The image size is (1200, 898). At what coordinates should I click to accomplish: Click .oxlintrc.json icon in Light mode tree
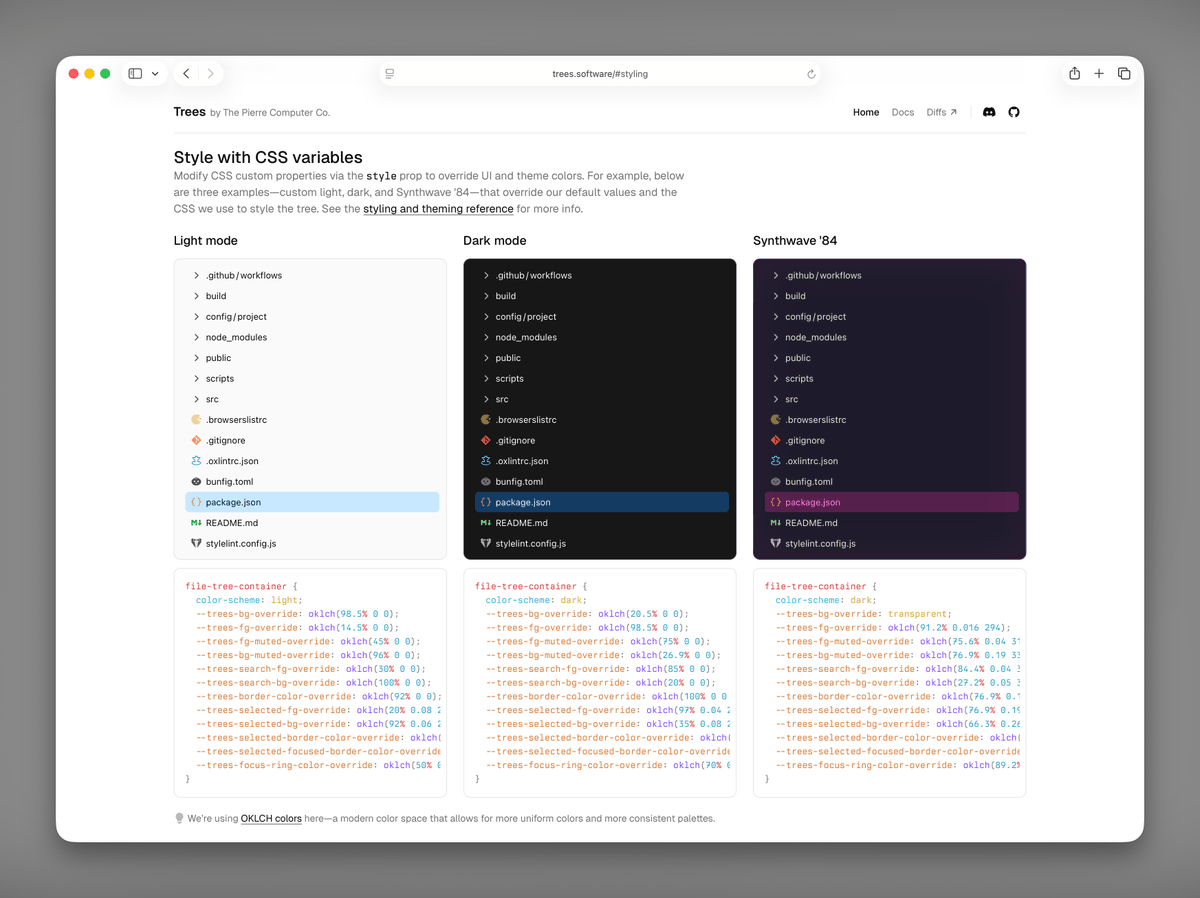[196, 461]
